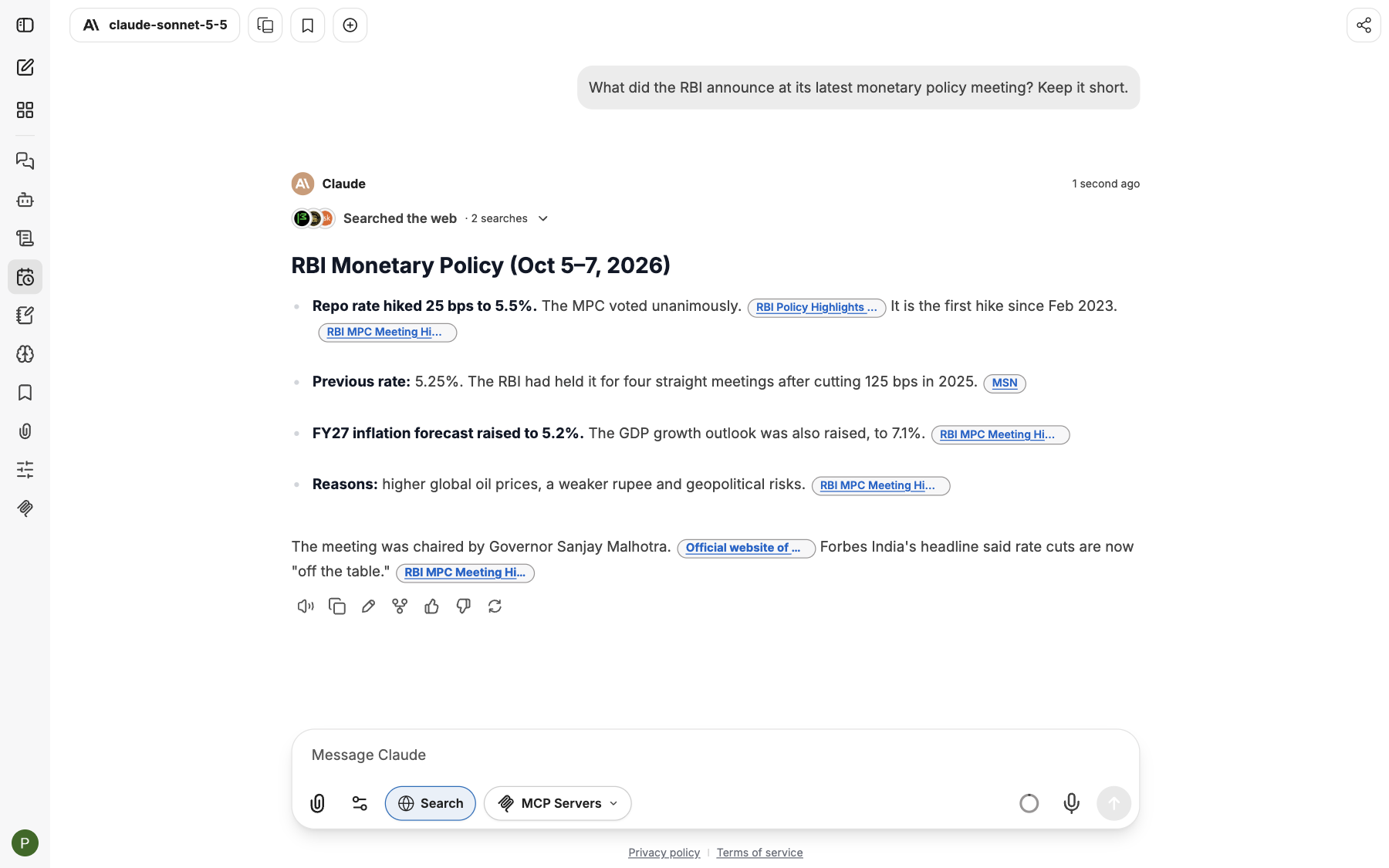Bookmark this chat from the top bar
1389x868 pixels.
308,25
